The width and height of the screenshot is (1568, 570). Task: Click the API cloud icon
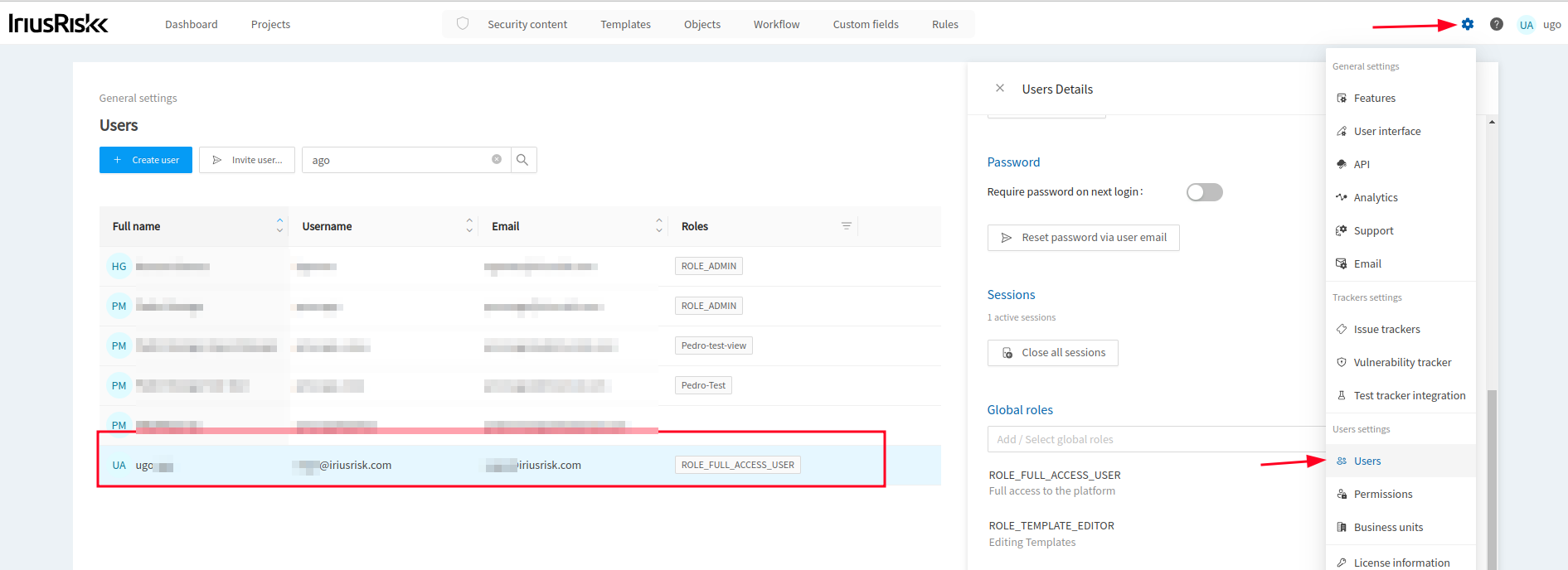pos(1342,164)
